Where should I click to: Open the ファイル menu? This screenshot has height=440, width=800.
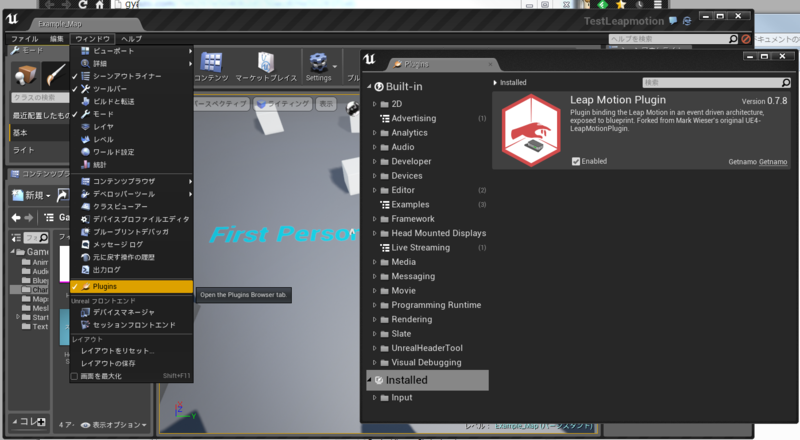pyautogui.click(x=24, y=39)
